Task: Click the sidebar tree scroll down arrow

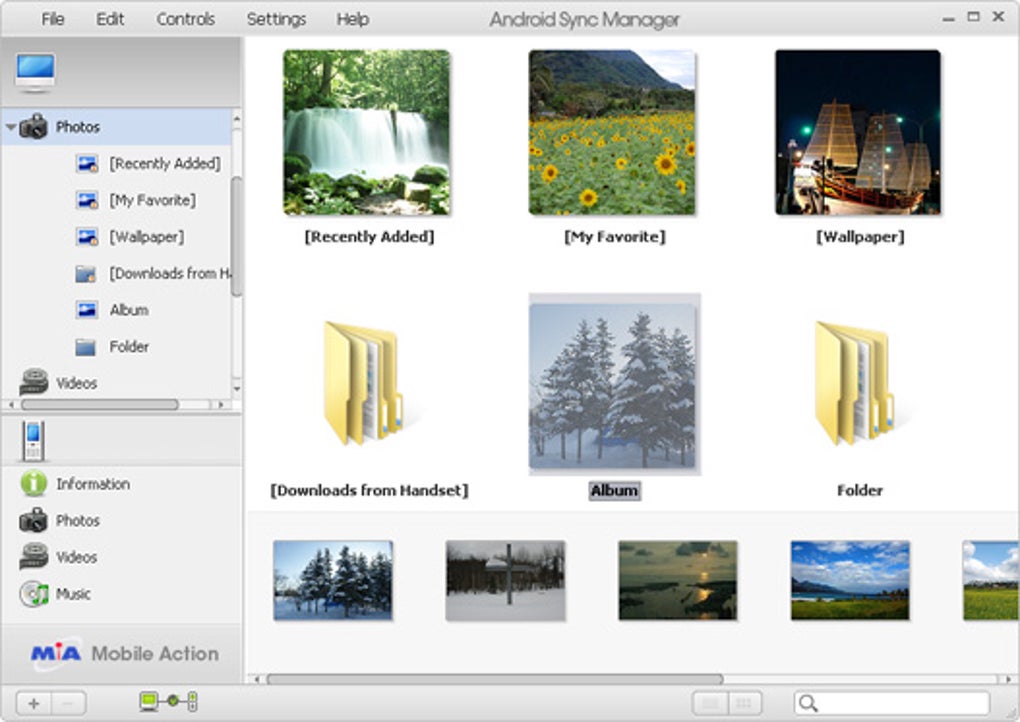Action: pyautogui.click(x=237, y=389)
